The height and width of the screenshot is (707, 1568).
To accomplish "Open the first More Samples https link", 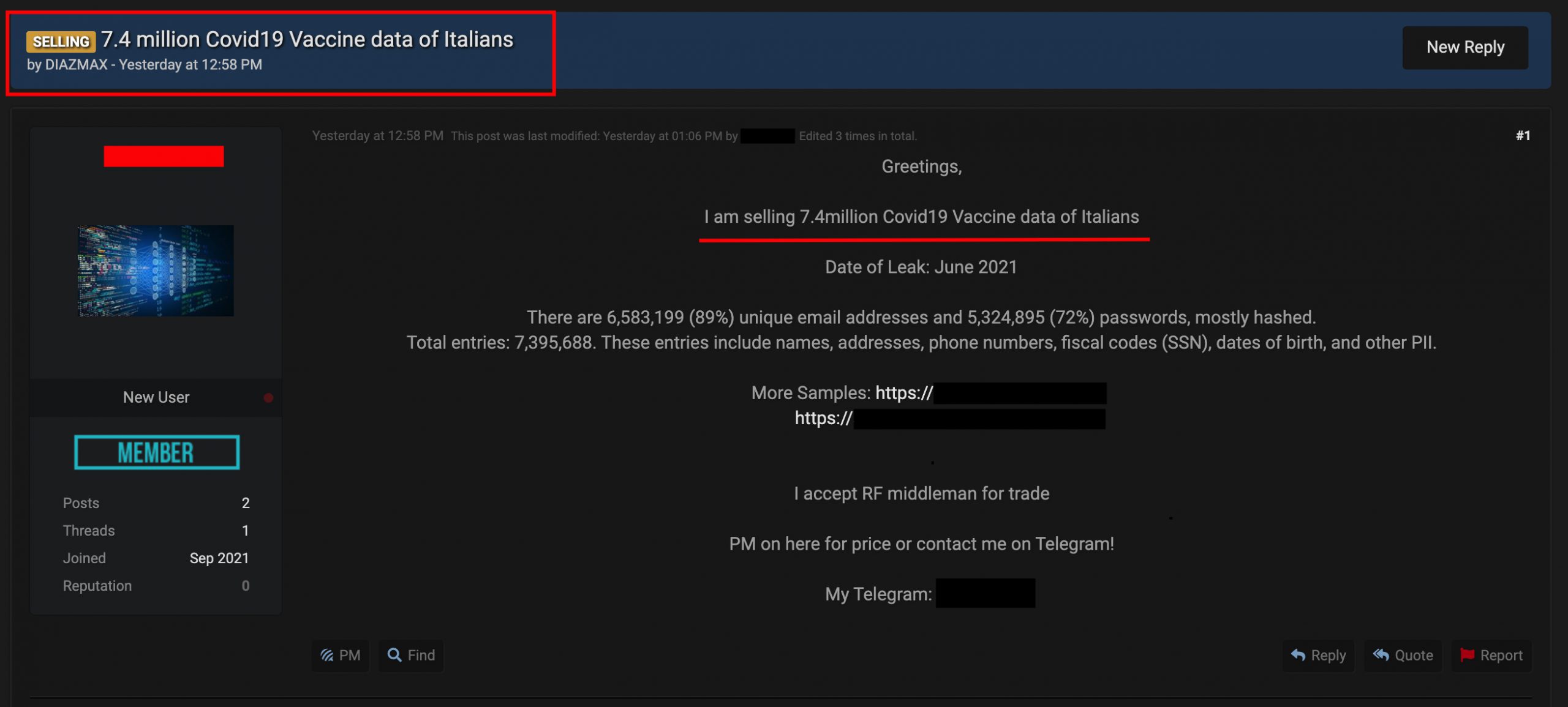I will 990,393.
